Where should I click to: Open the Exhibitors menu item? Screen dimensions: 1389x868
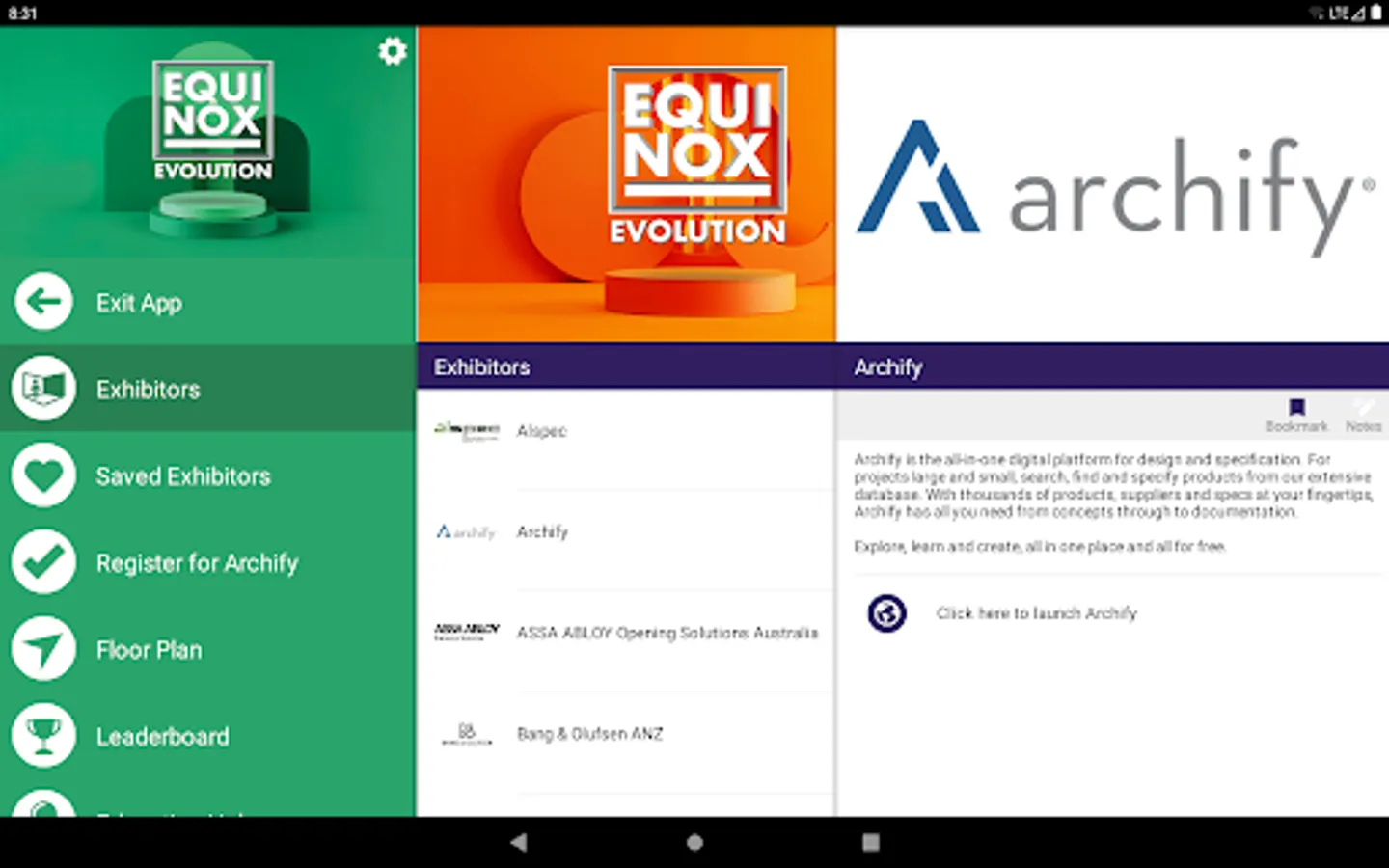207,389
